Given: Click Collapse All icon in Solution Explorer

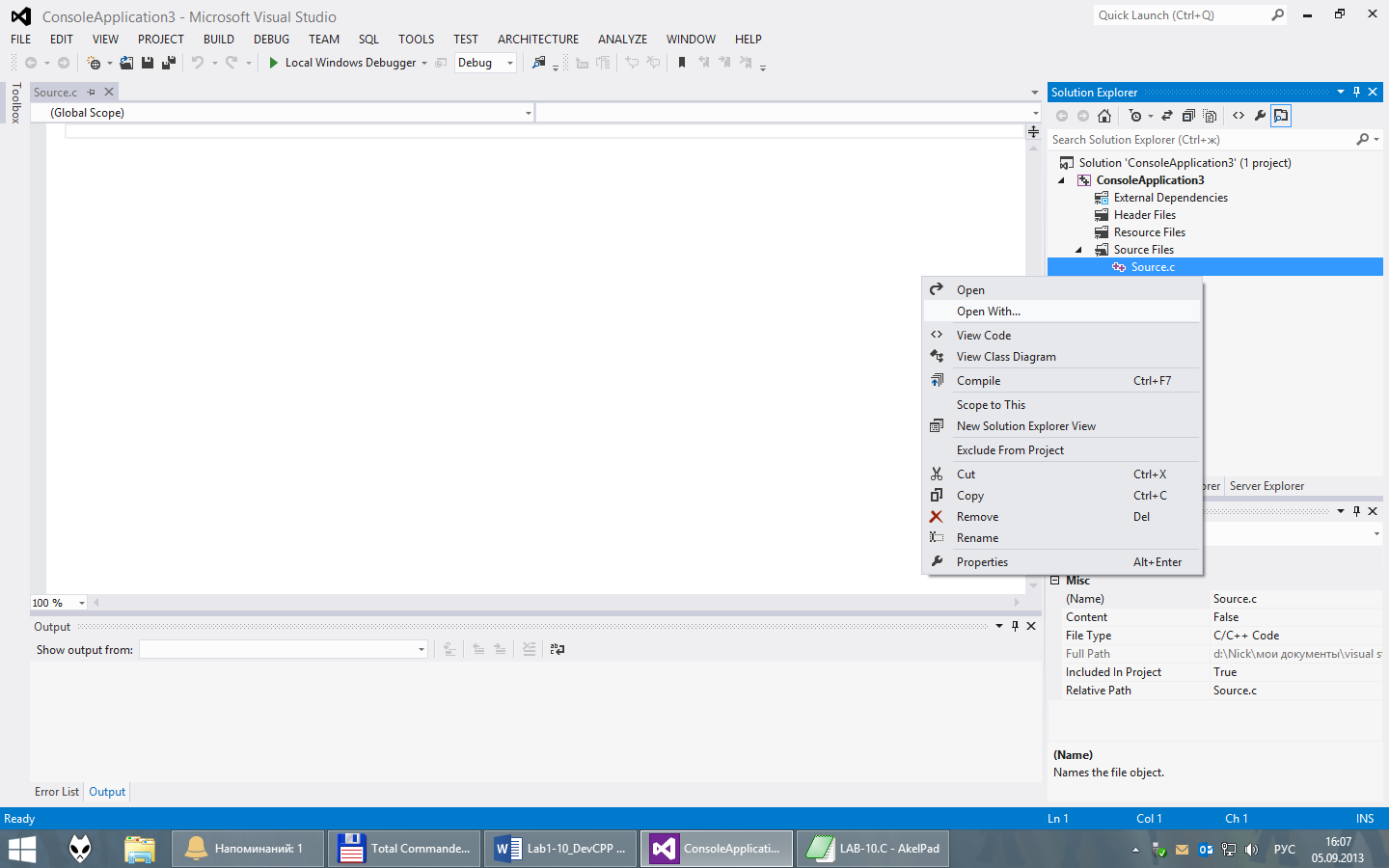Looking at the screenshot, I should pyautogui.click(x=1188, y=116).
